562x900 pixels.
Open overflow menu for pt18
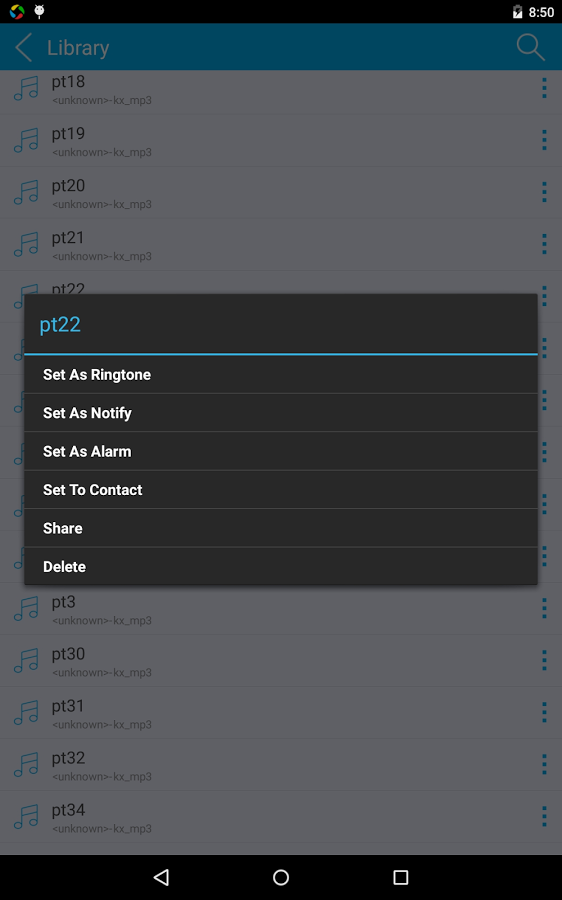(x=544, y=88)
